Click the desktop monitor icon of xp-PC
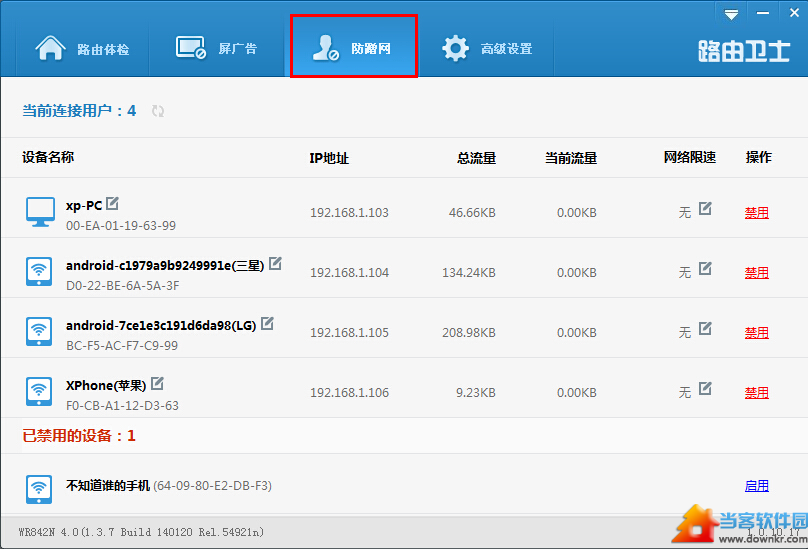Viewport: 808px width, 549px height. [40, 212]
